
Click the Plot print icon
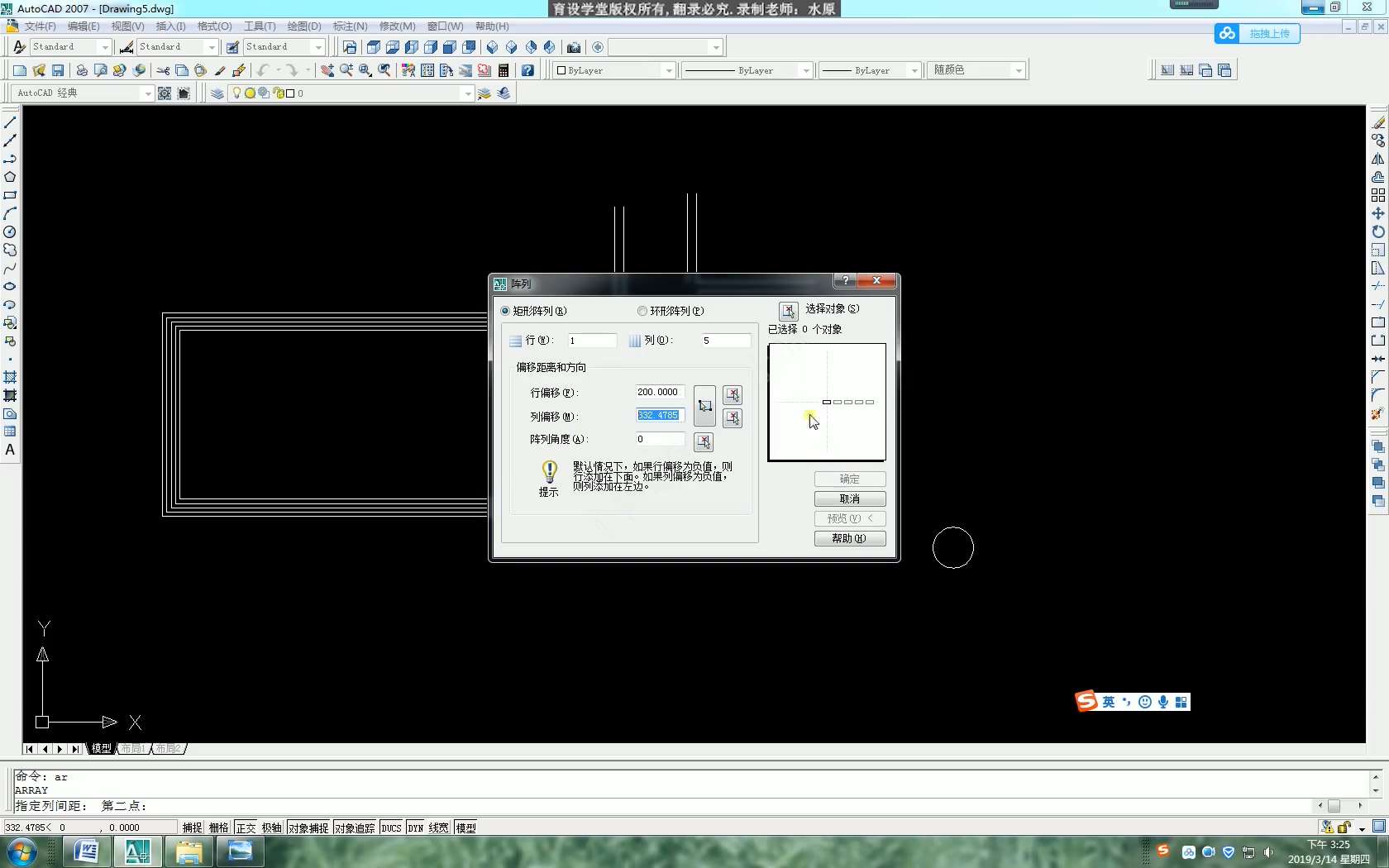tap(81, 70)
